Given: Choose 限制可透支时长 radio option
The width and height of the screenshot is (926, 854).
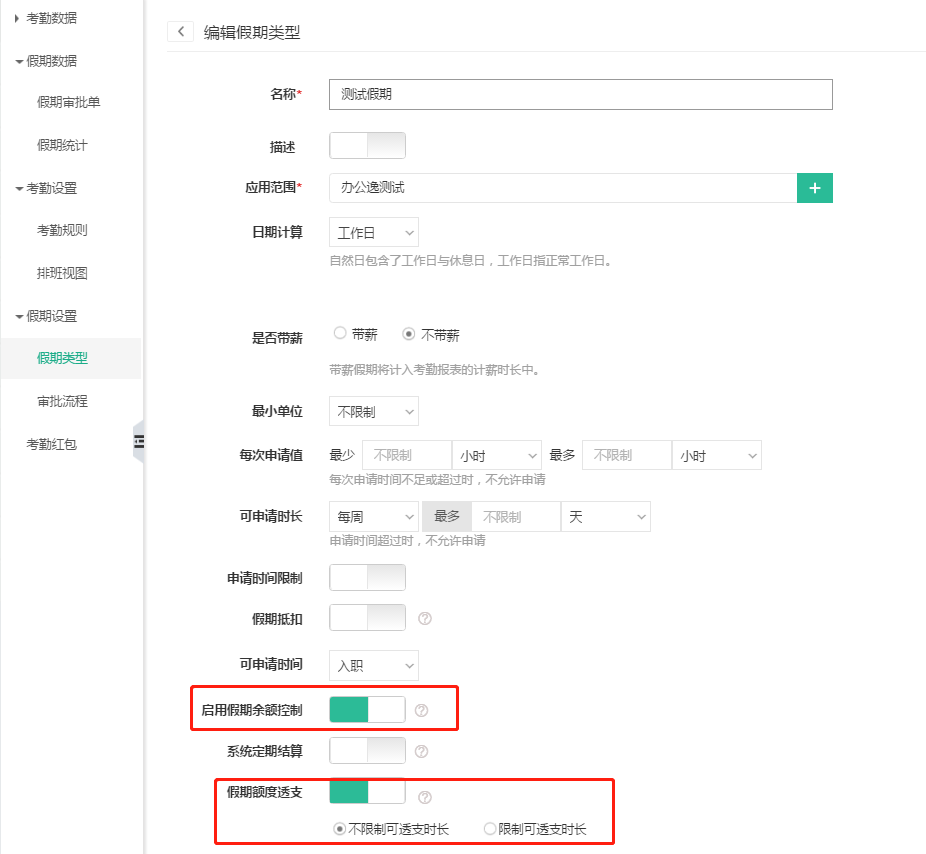Looking at the screenshot, I should click(490, 829).
